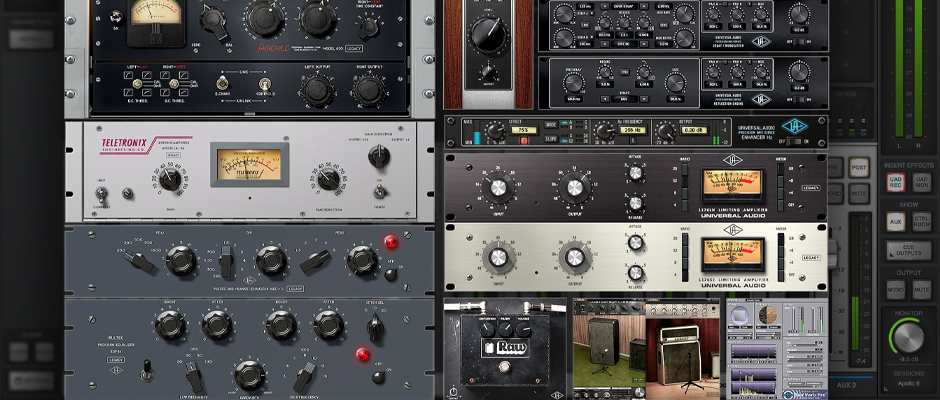Click the Monitor level knob
This screenshot has height=400, width=940.
[x=908, y=336]
